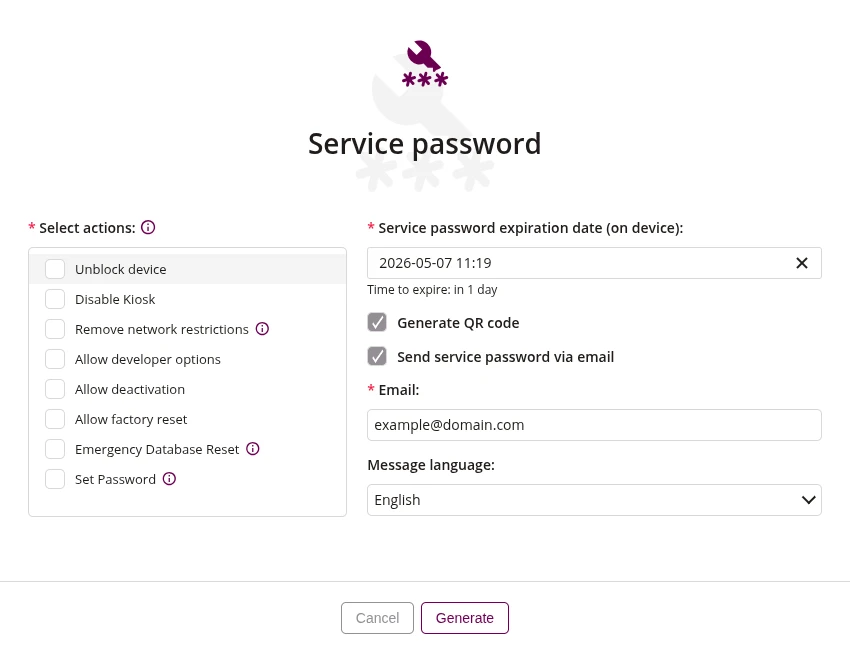Click the 'Allow deactivation' label text
Screen dimensions: 850x654
[130, 389]
